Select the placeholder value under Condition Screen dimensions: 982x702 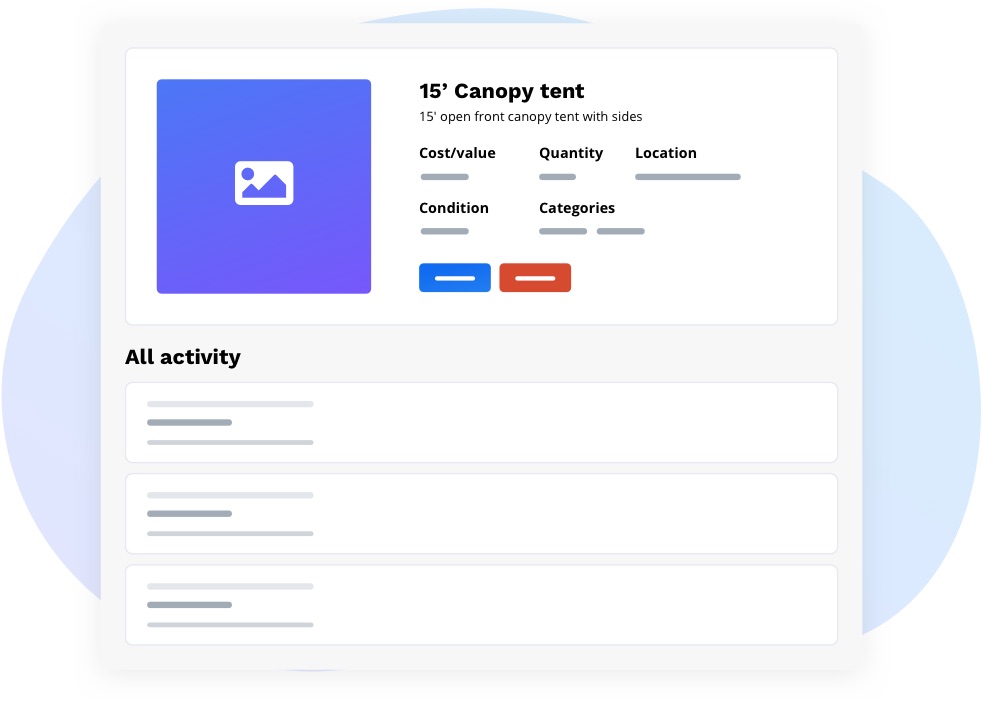click(444, 231)
